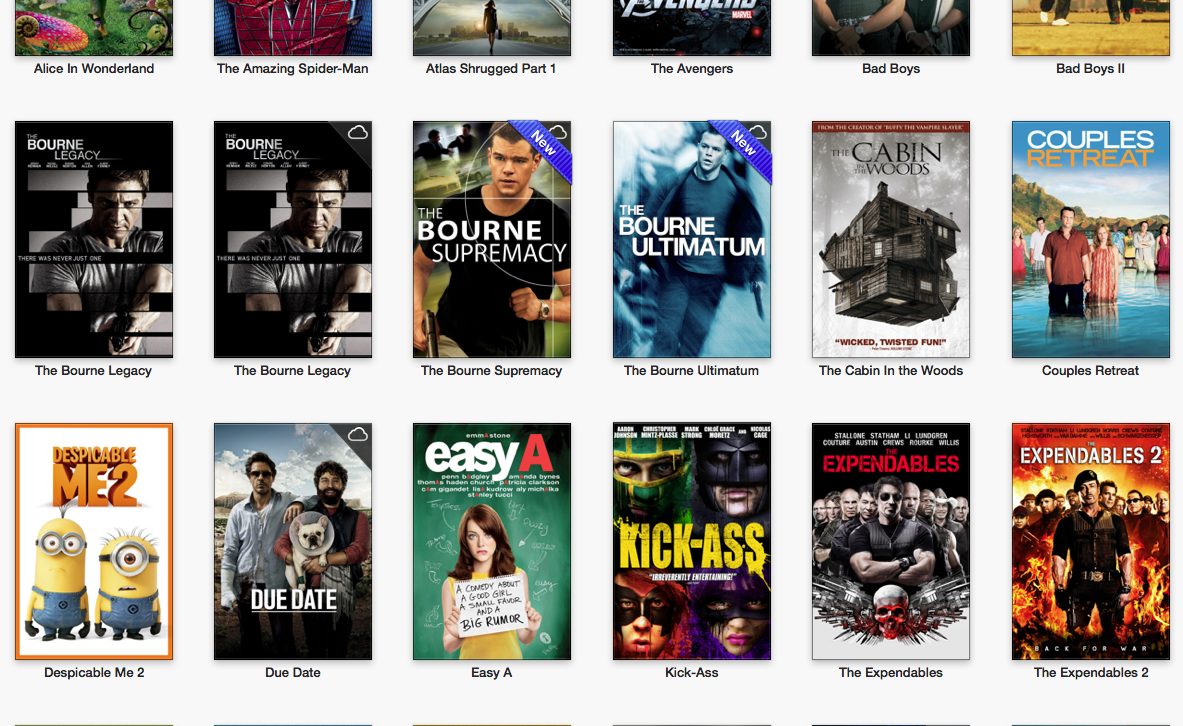The height and width of the screenshot is (726, 1183).
Task: Select The Amazing Spider-Man cropped poster
Action: (293, 27)
